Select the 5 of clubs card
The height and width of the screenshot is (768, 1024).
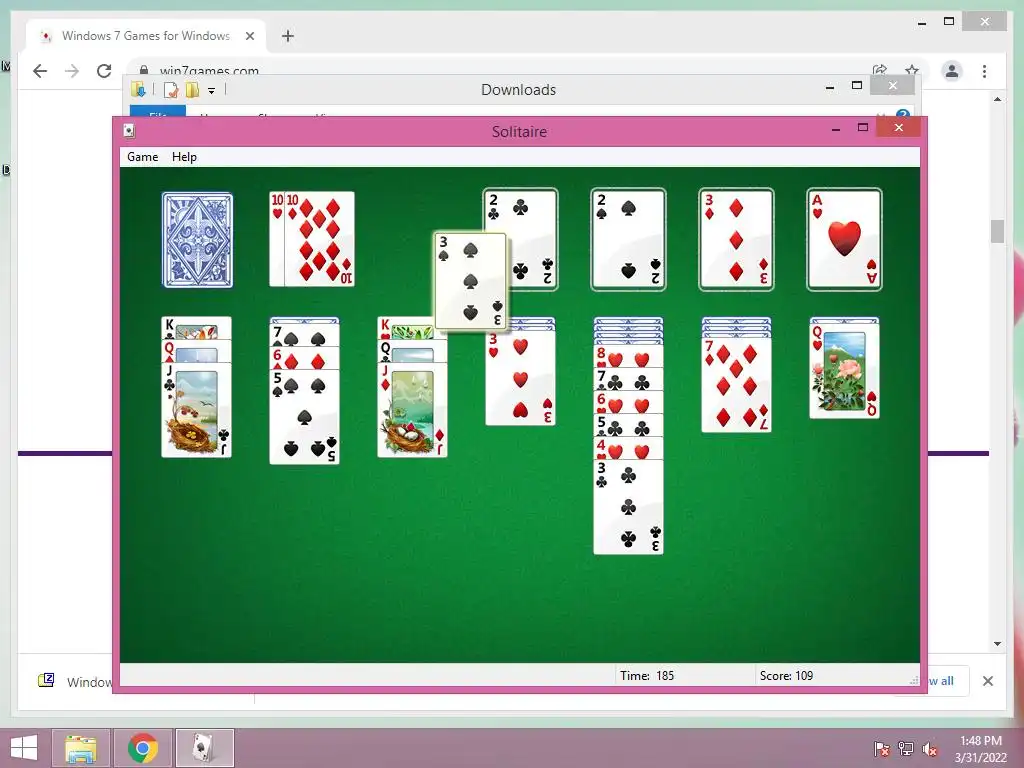628,425
